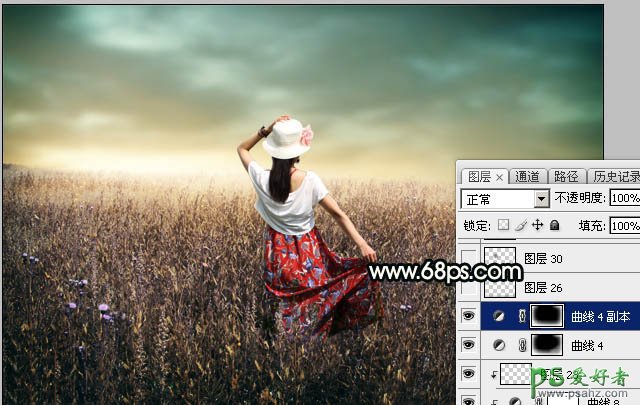The image size is (640, 405).
Task: Switch to the 通道 tab
Action: point(527,176)
